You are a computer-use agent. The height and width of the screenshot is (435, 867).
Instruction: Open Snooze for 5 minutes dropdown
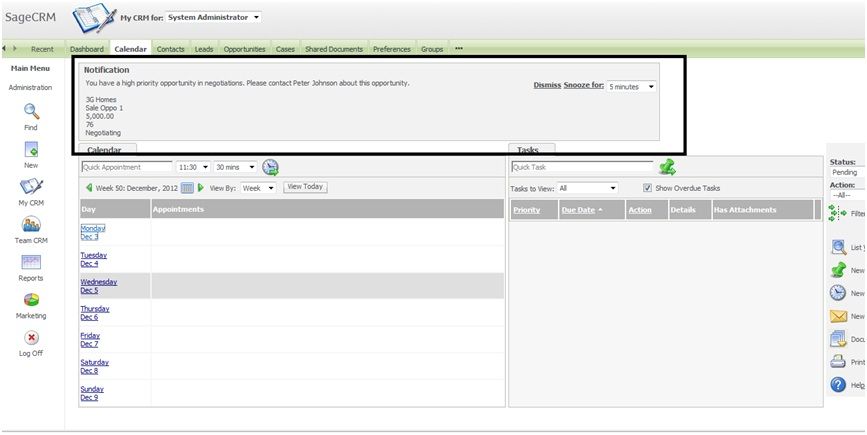[631, 87]
